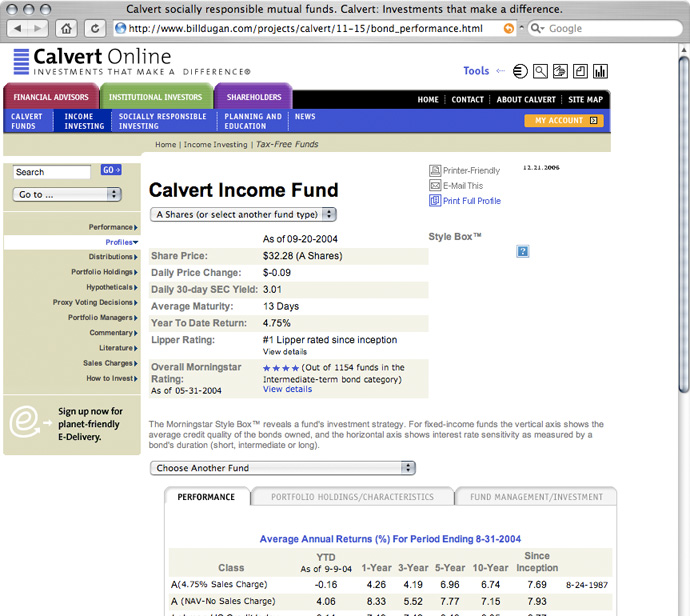Click Sign up now for E-Delivery text

tap(90, 424)
